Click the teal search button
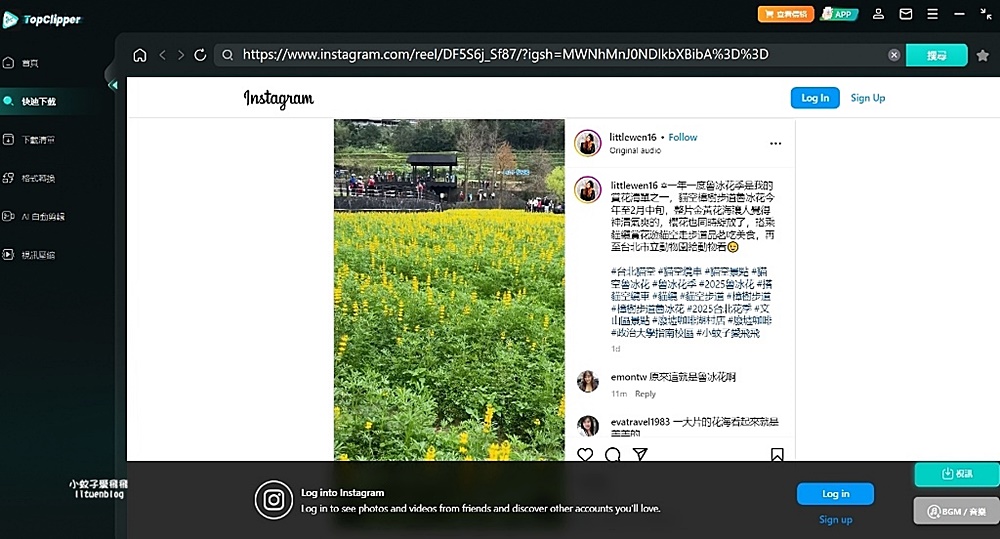1000x539 pixels. 937,55
